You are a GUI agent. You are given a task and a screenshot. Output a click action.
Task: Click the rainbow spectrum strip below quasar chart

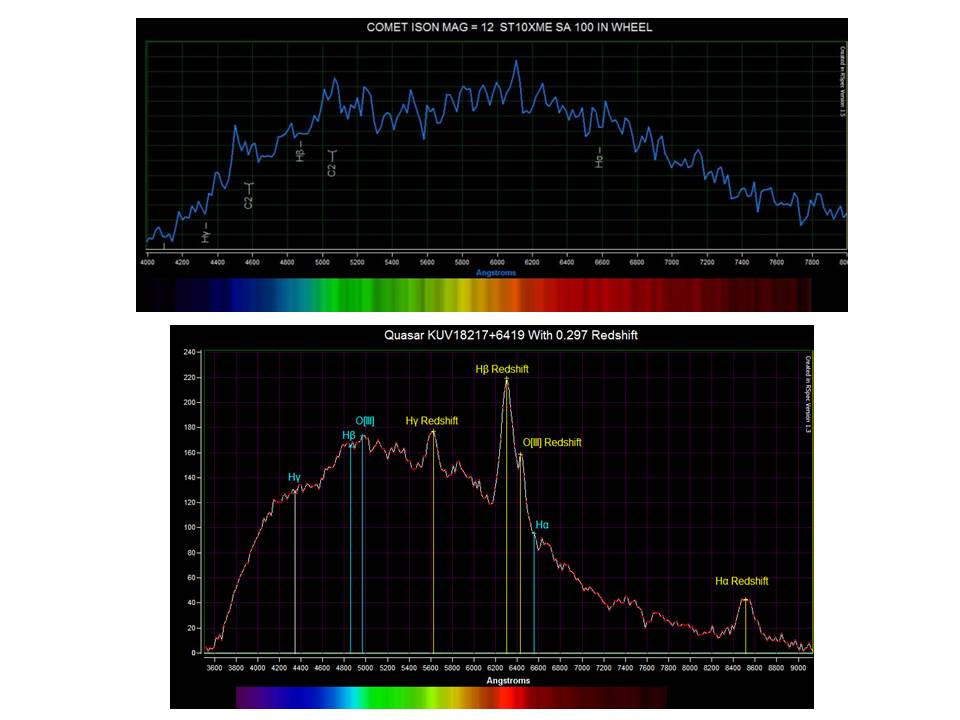(450, 697)
